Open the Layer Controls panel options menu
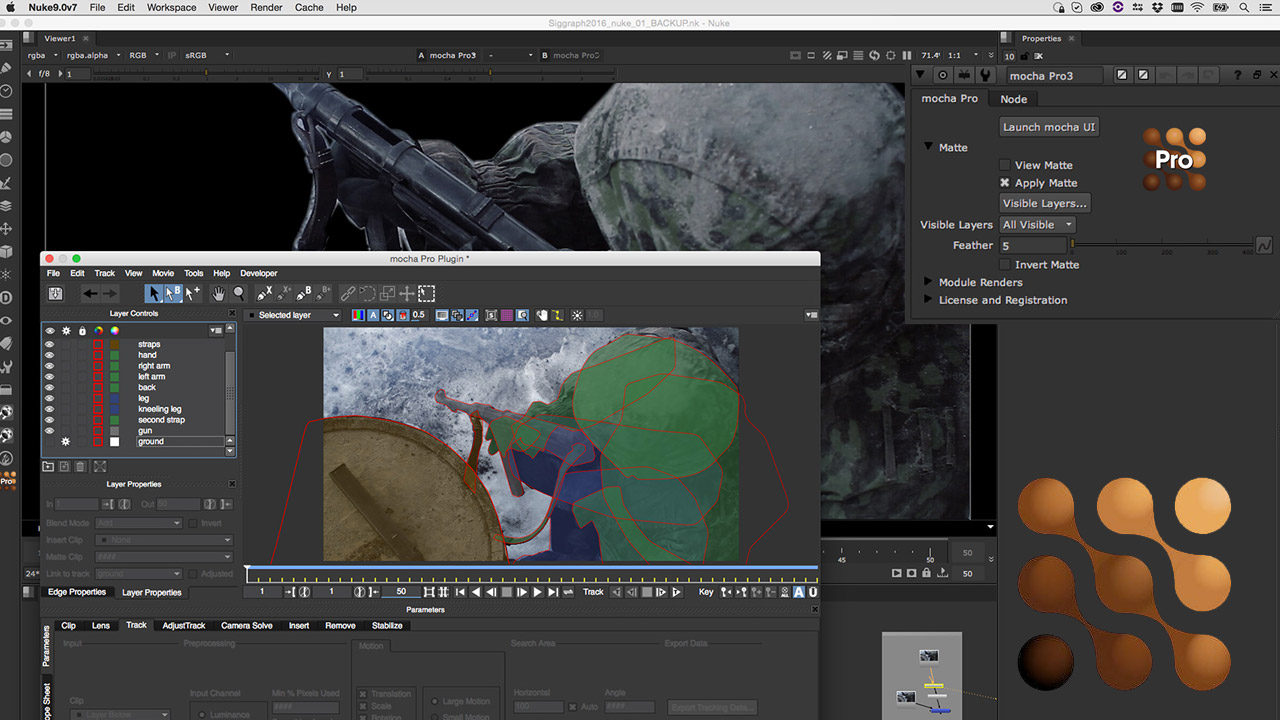 pos(216,330)
